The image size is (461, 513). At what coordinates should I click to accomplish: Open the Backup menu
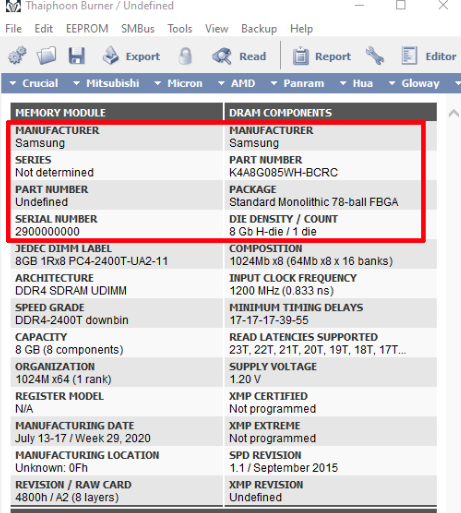pyautogui.click(x=259, y=29)
